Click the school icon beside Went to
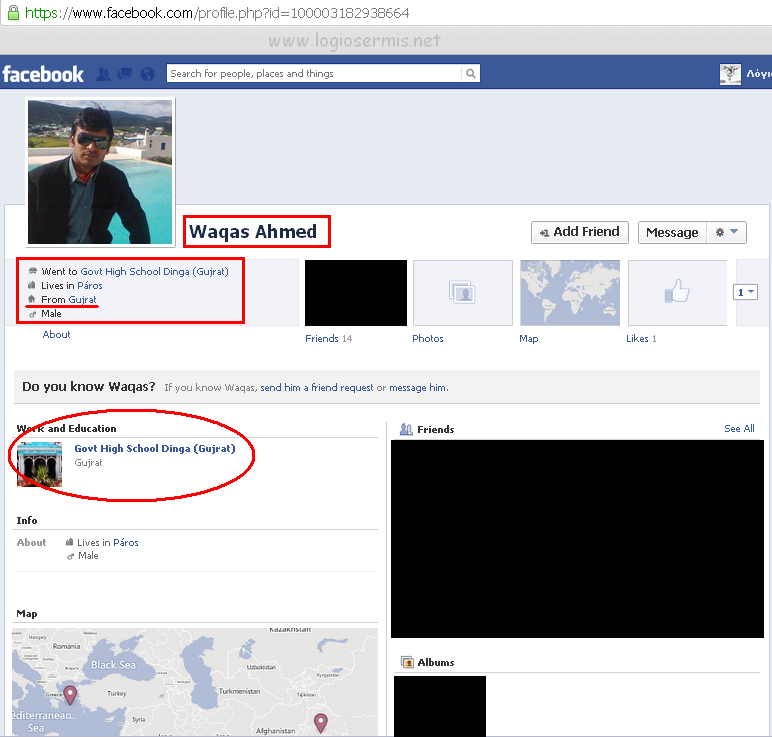Screen dimensions: 772x737 32,271
